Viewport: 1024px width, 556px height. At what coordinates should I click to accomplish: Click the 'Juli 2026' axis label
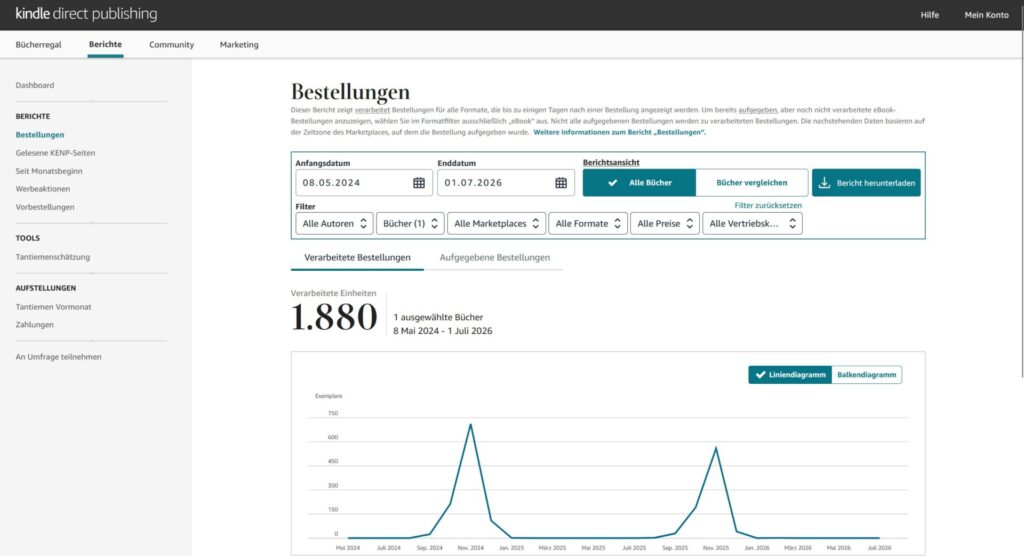click(x=880, y=548)
